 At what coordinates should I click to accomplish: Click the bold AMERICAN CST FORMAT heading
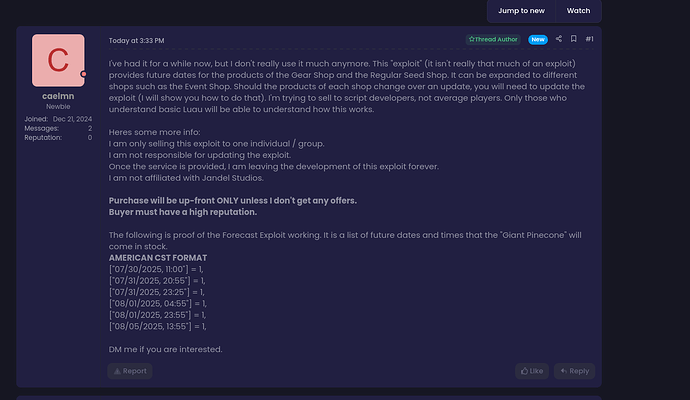158,258
